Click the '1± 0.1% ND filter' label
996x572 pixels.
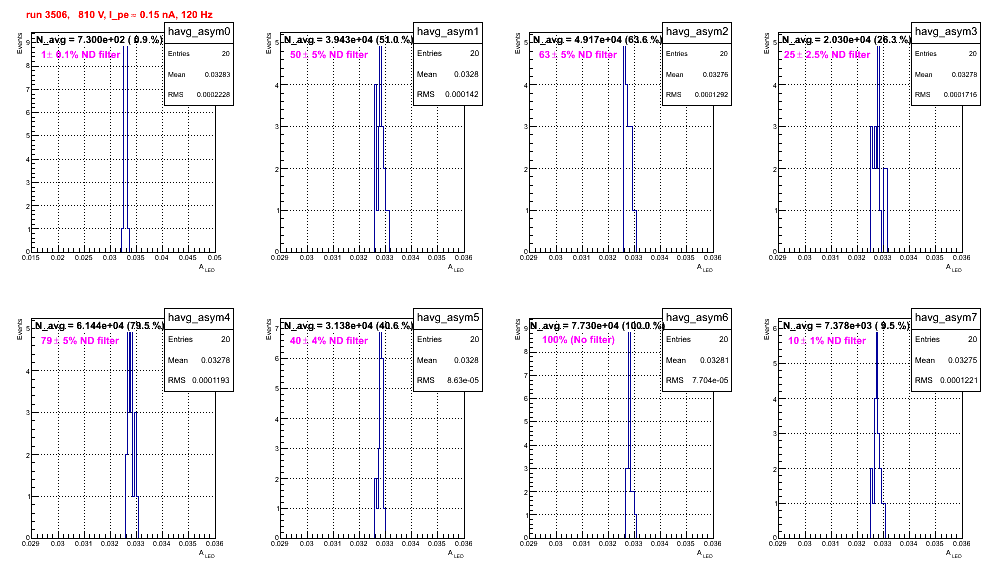(x=81, y=55)
